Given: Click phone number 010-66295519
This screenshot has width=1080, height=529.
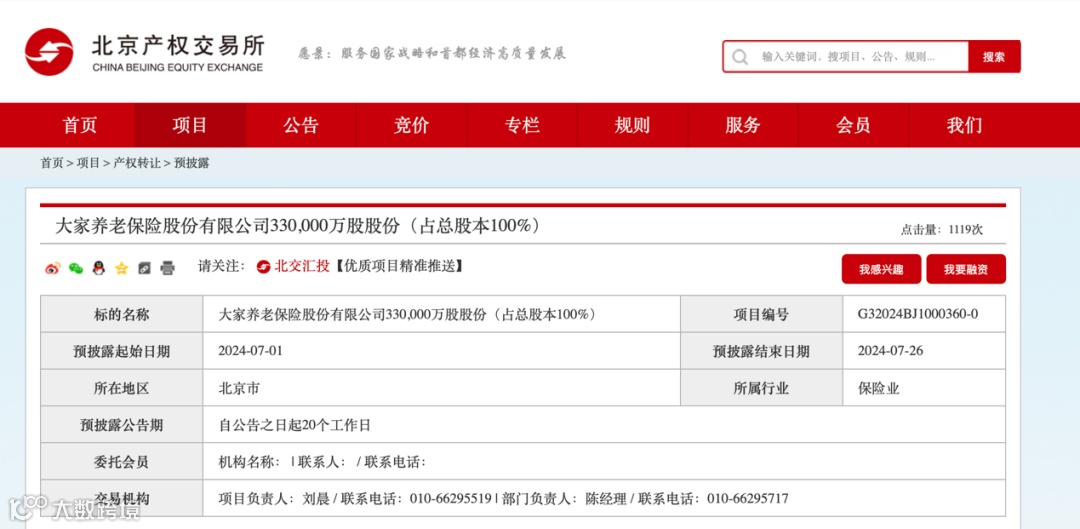Looking at the screenshot, I should [451, 498].
